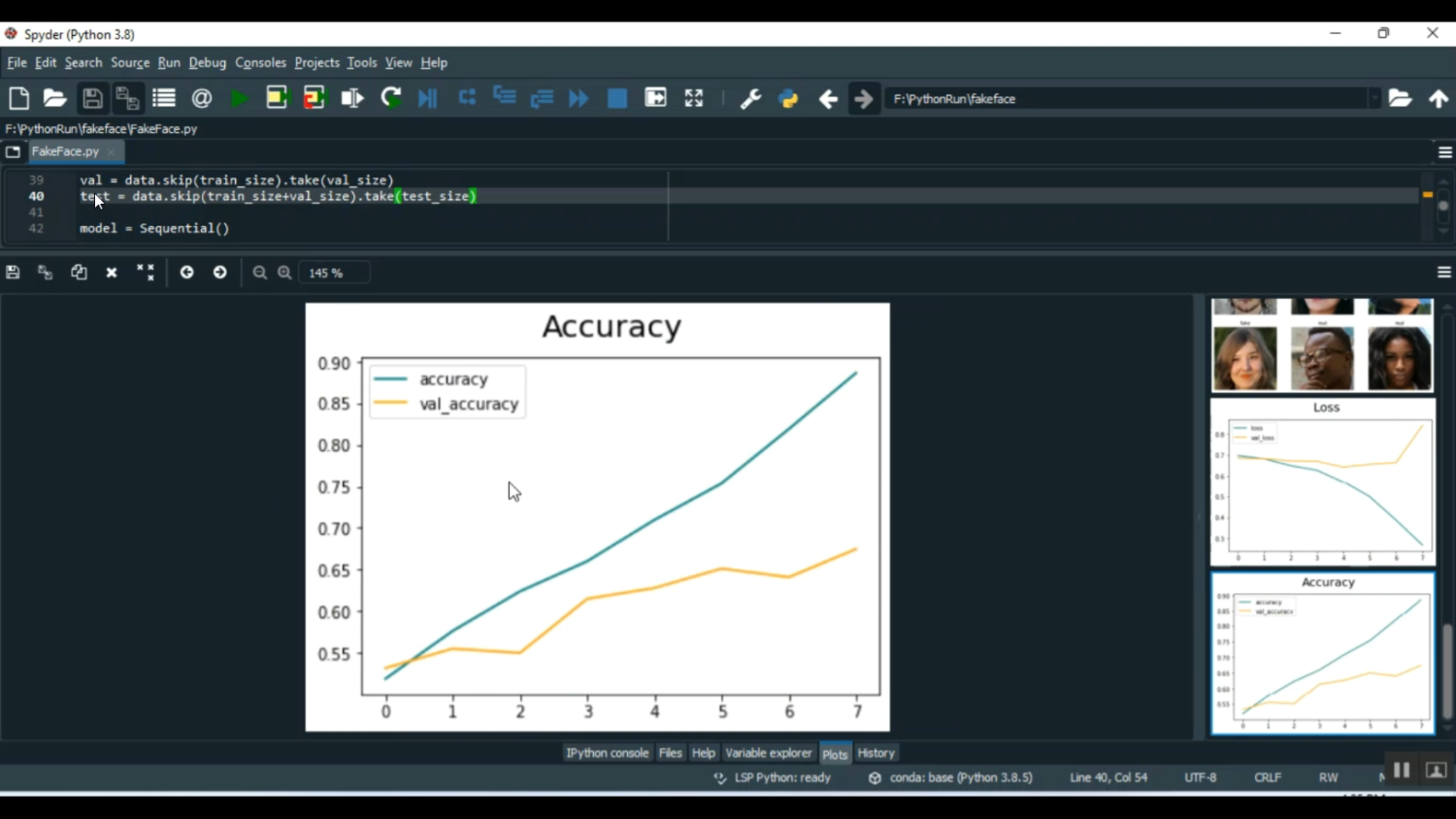
Task: Run the file with the green play icon
Action: tap(238, 99)
